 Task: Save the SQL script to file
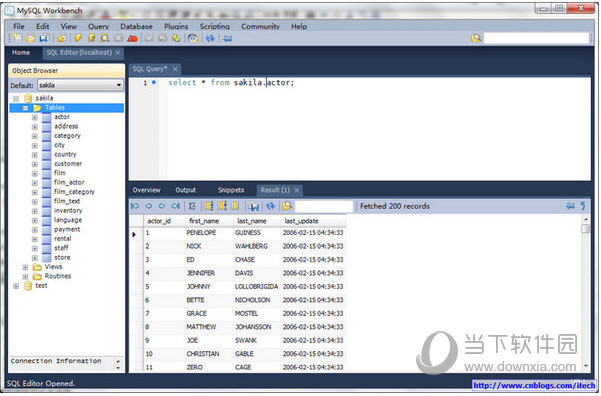coord(44,38)
